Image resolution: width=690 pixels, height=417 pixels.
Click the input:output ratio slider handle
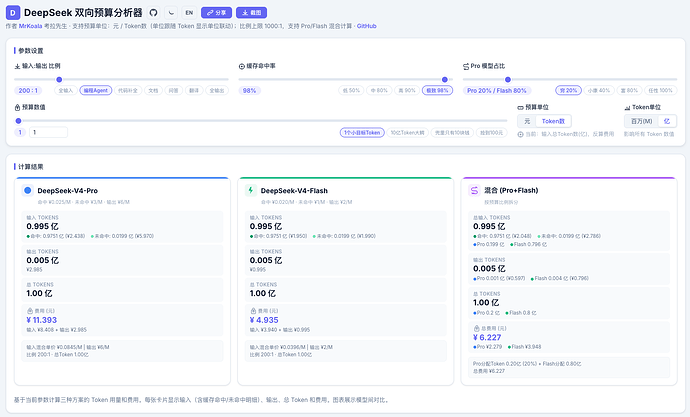[x=59, y=80]
